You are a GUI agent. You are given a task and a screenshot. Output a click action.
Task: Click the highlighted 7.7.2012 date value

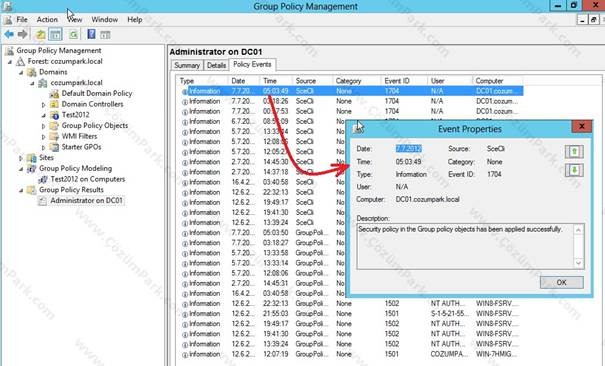[409, 149]
